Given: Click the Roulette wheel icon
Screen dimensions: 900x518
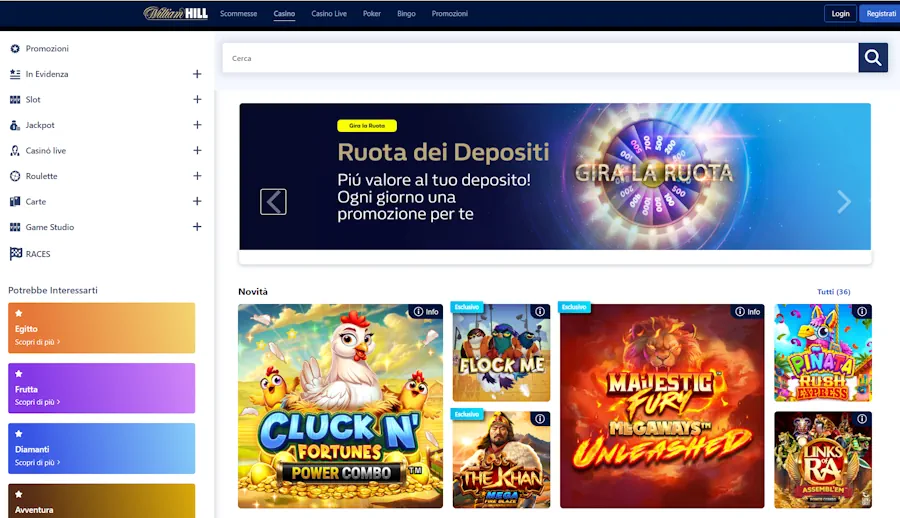Looking at the screenshot, I should pos(15,176).
